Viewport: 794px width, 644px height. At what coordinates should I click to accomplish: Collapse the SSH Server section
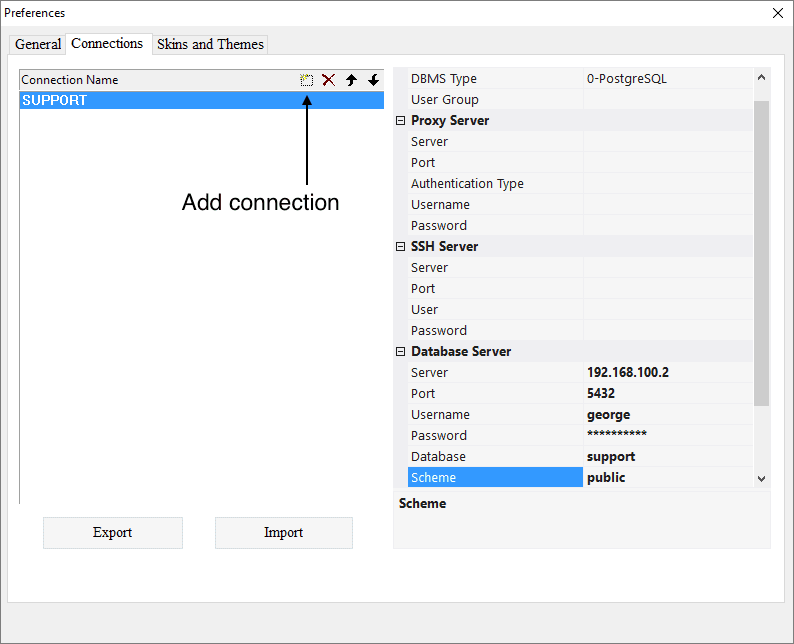pyautogui.click(x=401, y=247)
